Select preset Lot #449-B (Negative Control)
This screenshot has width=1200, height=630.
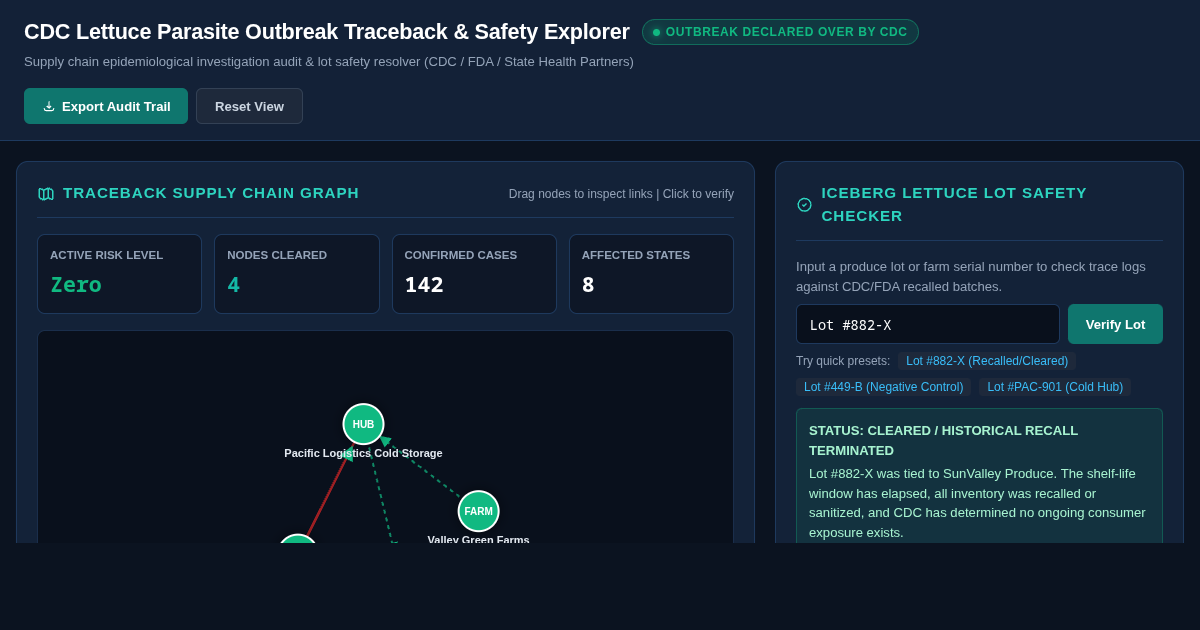tap(883, 387)
